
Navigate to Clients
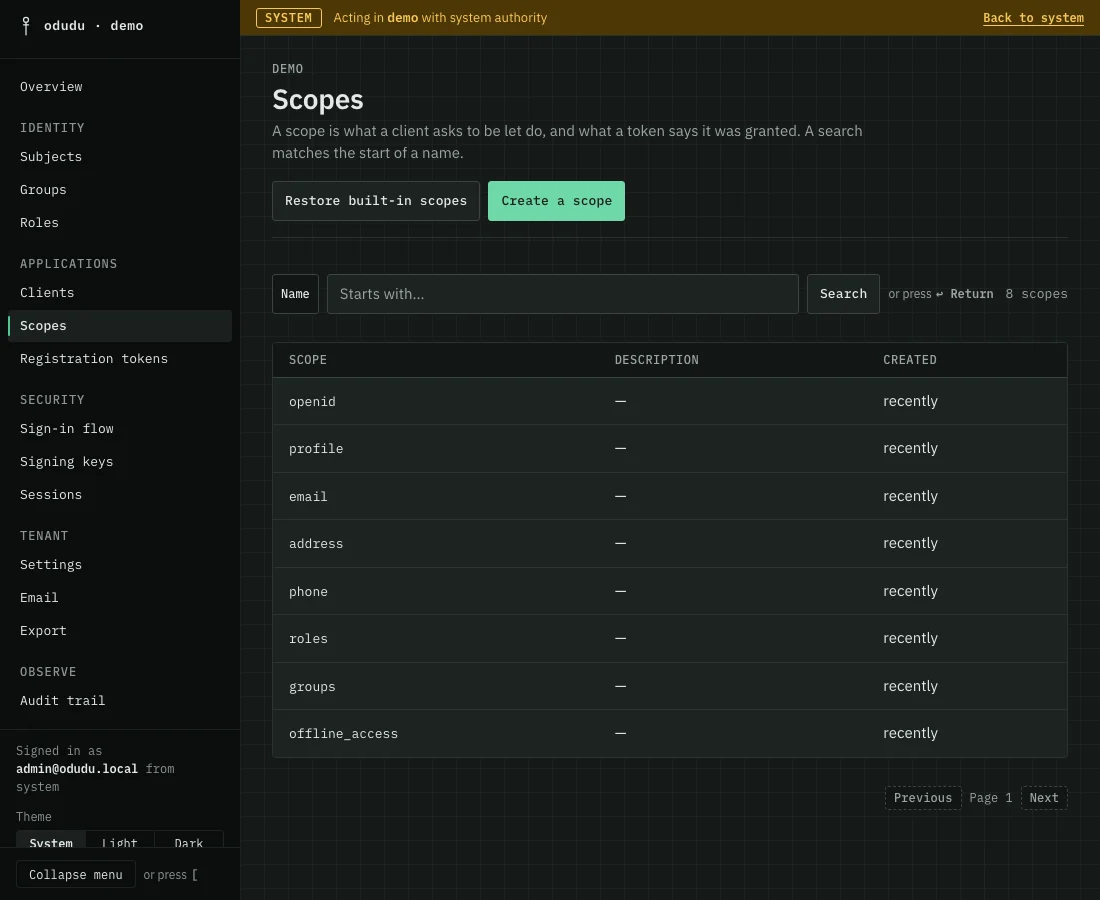coord(120,293)
